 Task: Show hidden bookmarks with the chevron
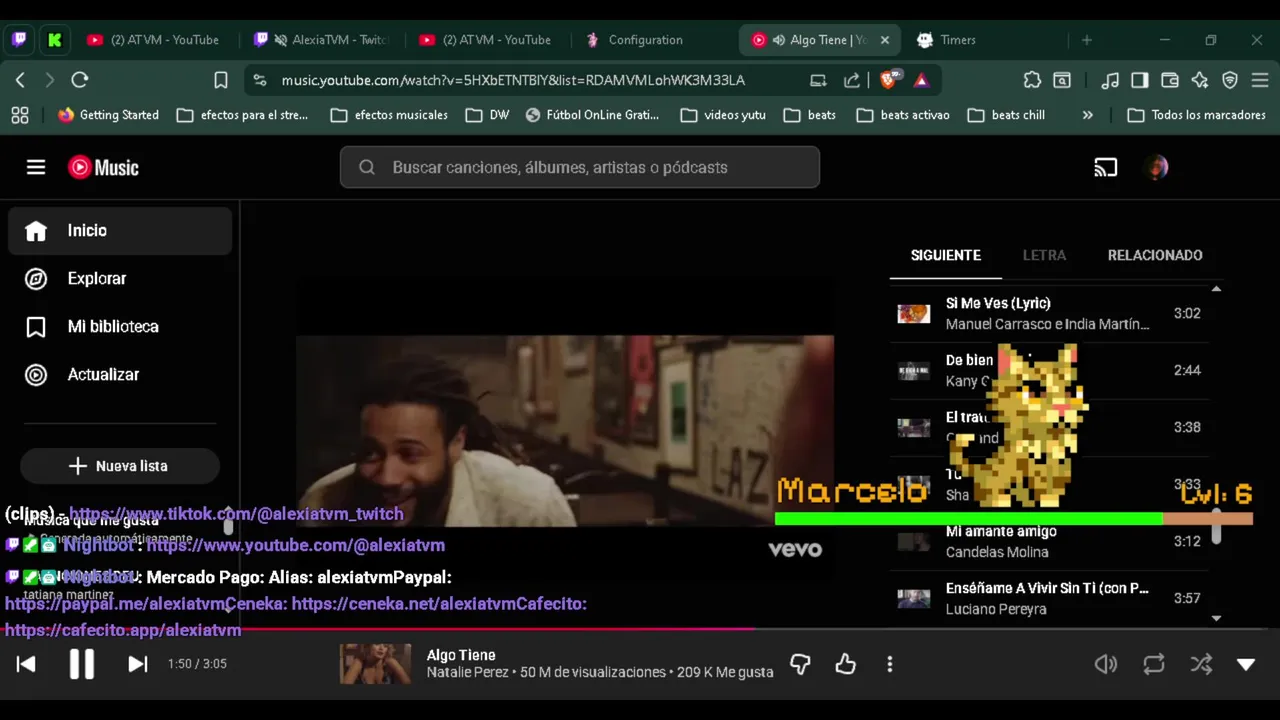coord(1088,115)
